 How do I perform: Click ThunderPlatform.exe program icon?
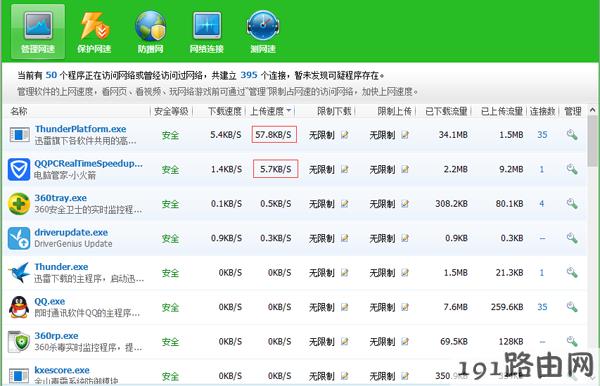point(19,135)
